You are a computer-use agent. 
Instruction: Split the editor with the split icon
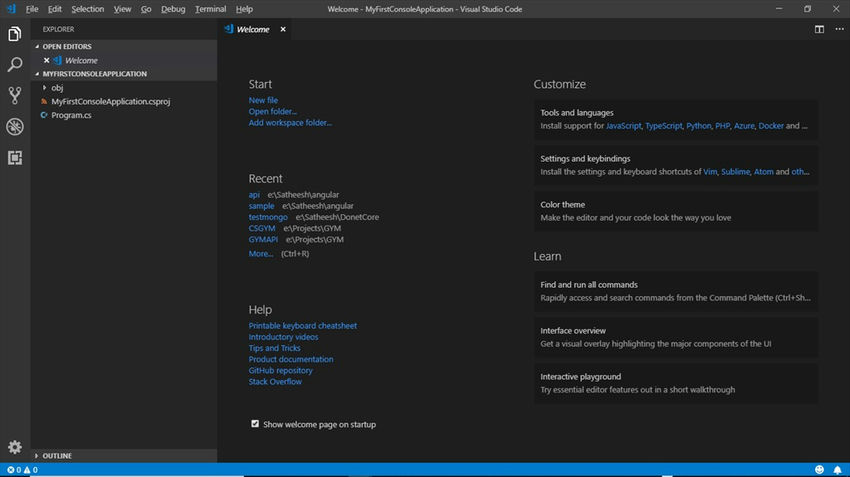coord(819,30)
